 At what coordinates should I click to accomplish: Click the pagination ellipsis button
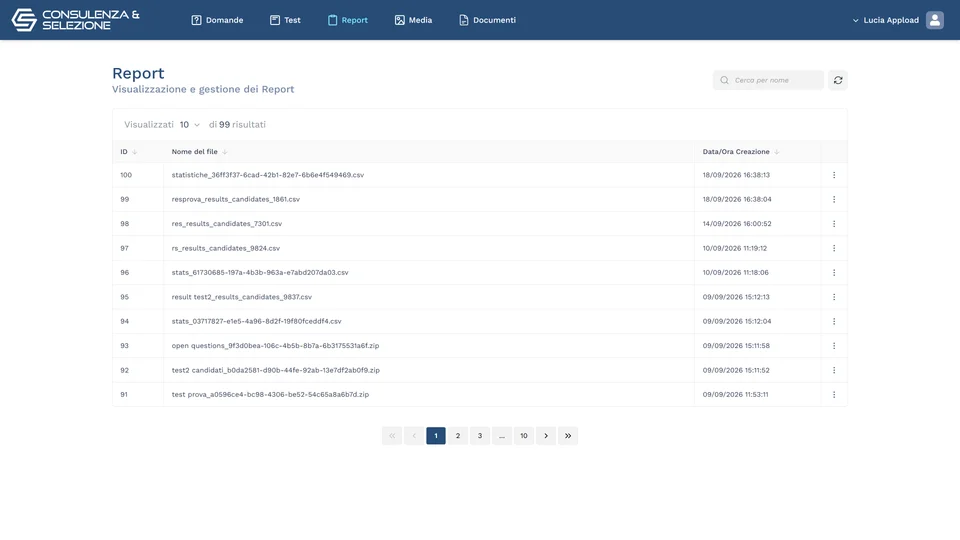pyautogui.click(x=502, y=436)
